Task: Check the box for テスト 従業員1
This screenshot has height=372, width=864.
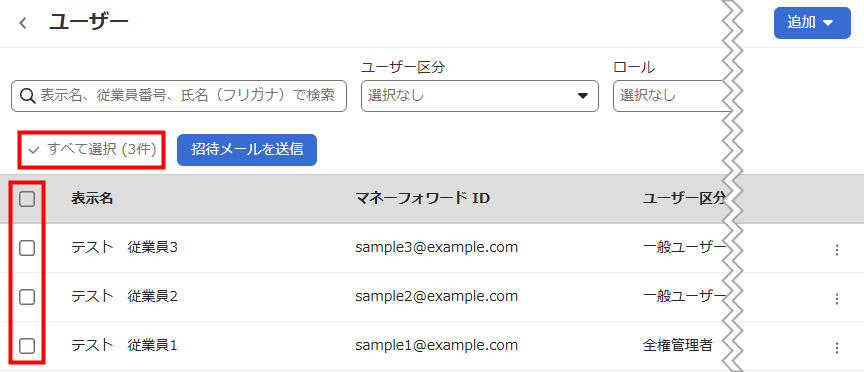Action: 27,346
